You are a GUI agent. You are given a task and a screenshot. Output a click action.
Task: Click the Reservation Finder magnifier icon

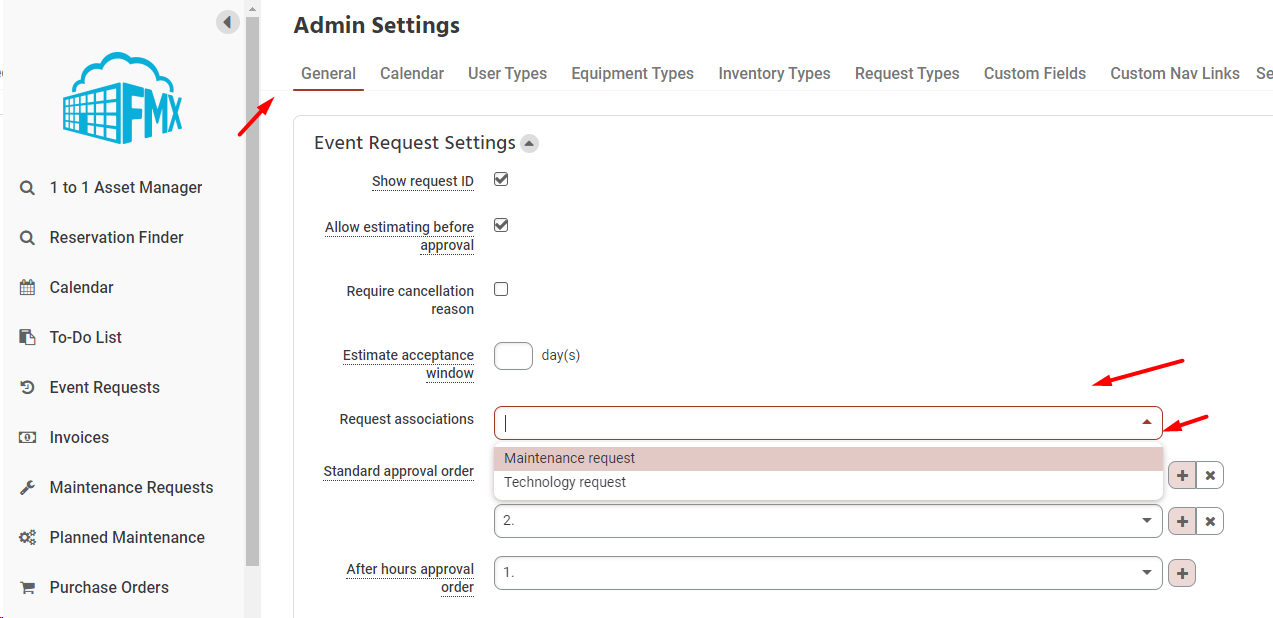click(28, 237)
